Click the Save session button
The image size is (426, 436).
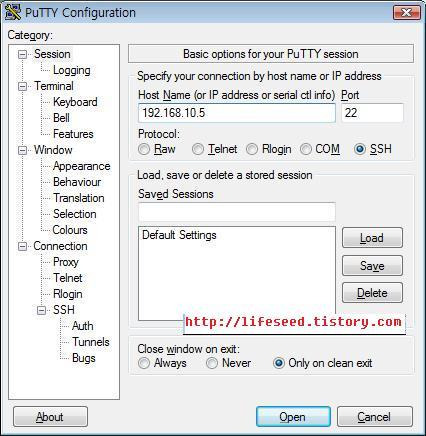pos(372,266)
